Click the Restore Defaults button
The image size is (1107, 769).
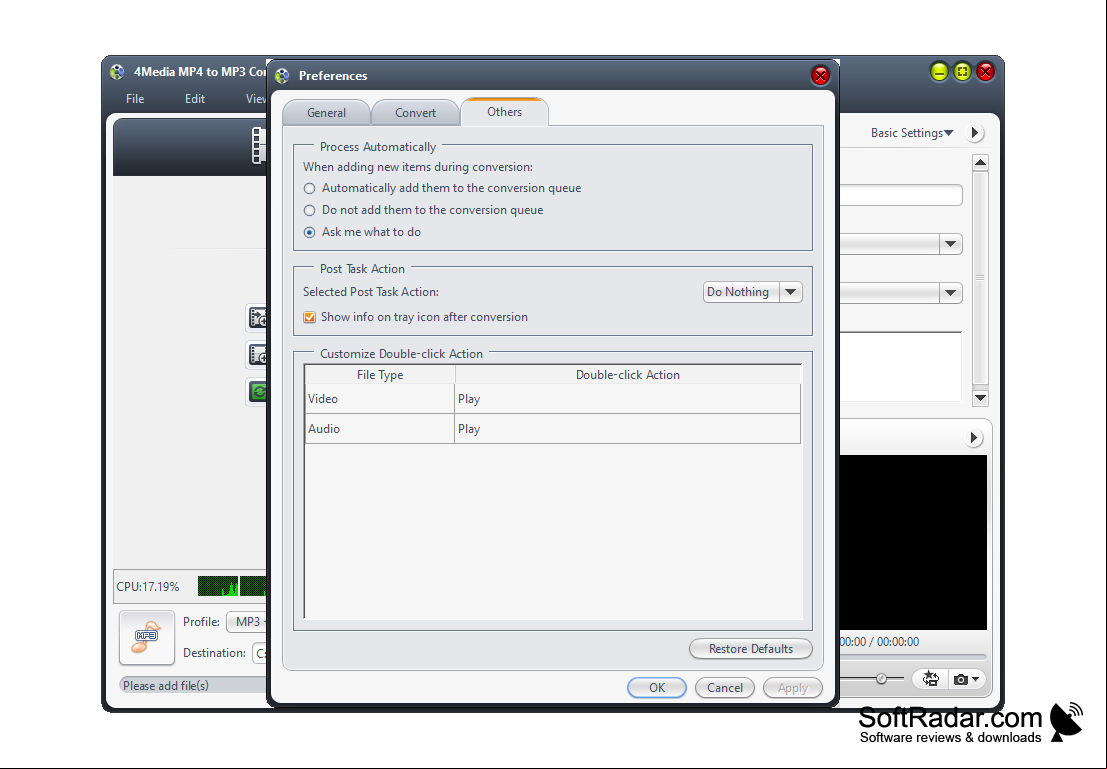tap(750, 649)
